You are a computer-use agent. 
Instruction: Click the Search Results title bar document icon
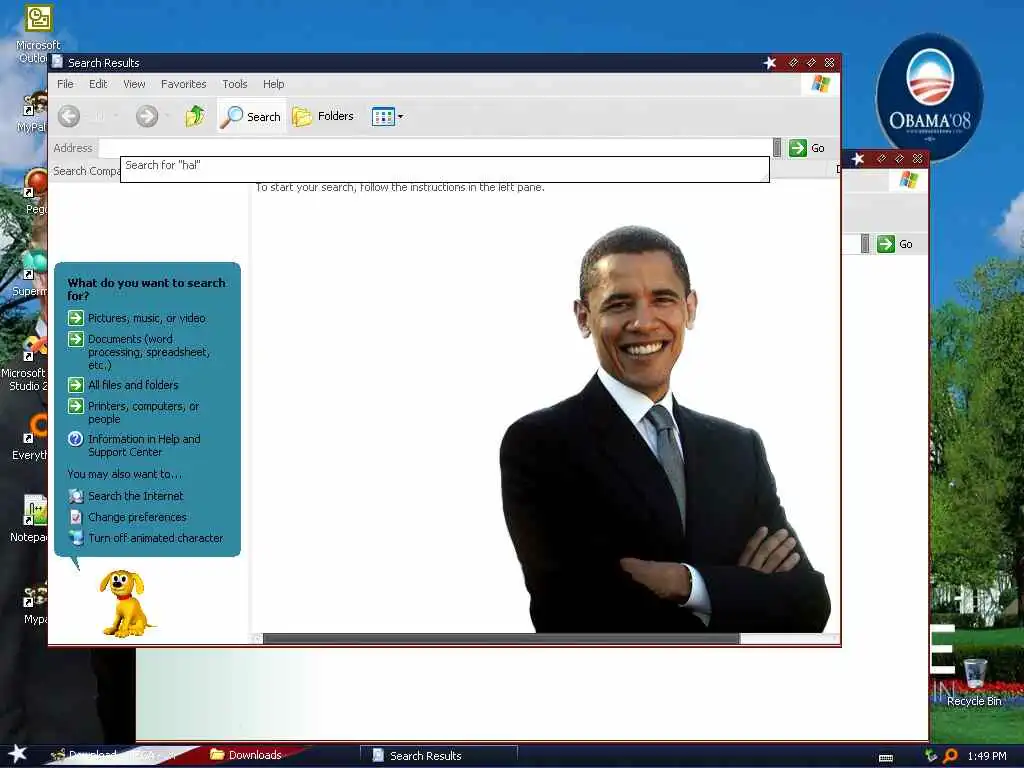[x=57, y=62]
